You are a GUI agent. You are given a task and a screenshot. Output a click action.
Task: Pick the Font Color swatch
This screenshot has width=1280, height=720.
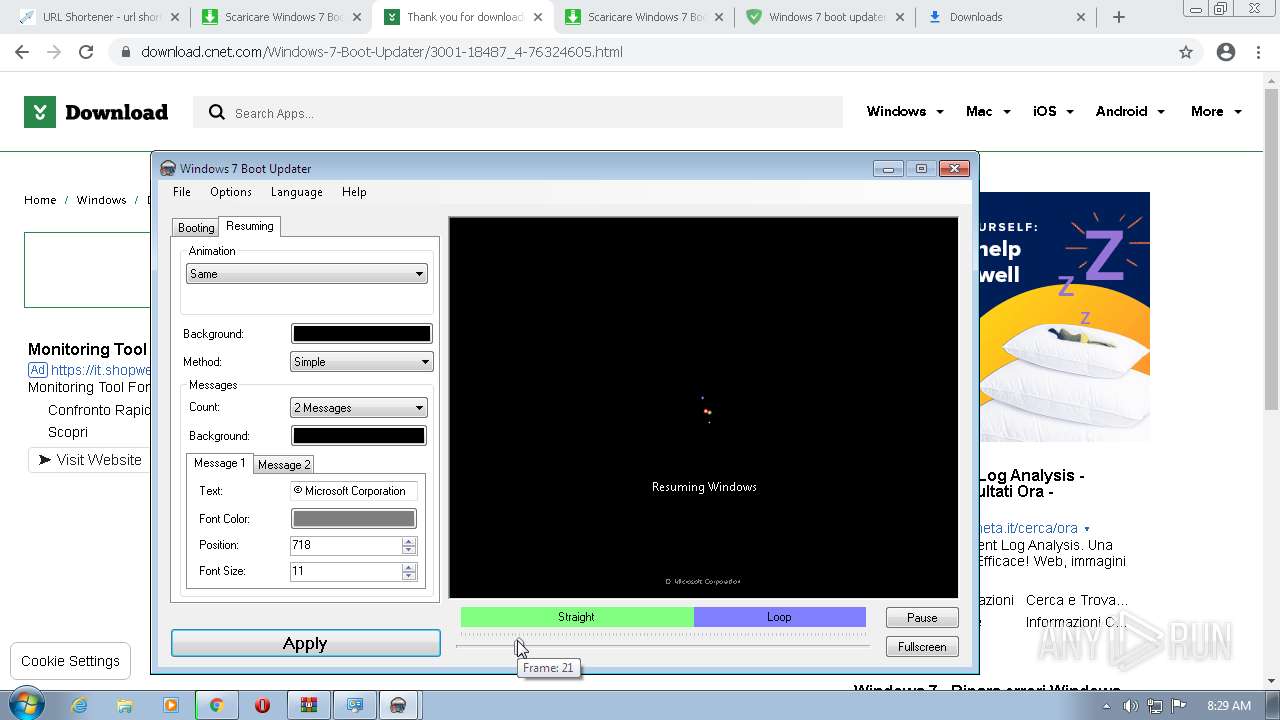(353, 519)
